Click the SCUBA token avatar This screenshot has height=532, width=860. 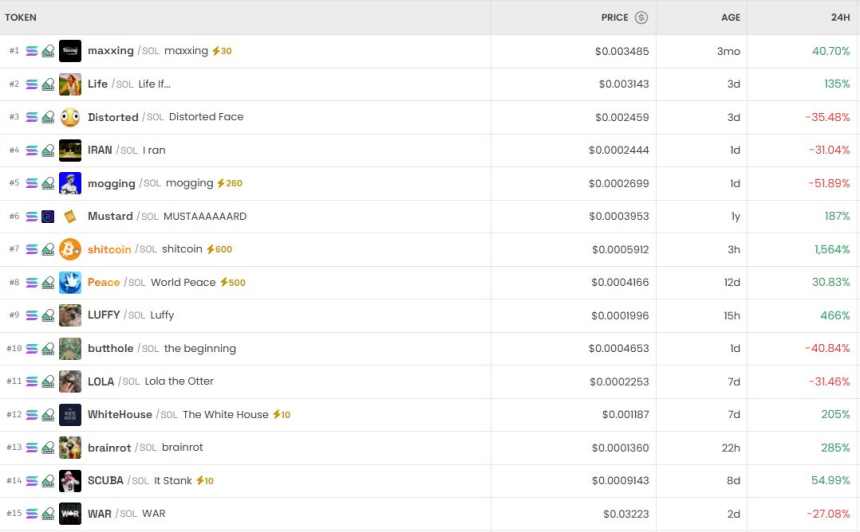tap(70, 481)
